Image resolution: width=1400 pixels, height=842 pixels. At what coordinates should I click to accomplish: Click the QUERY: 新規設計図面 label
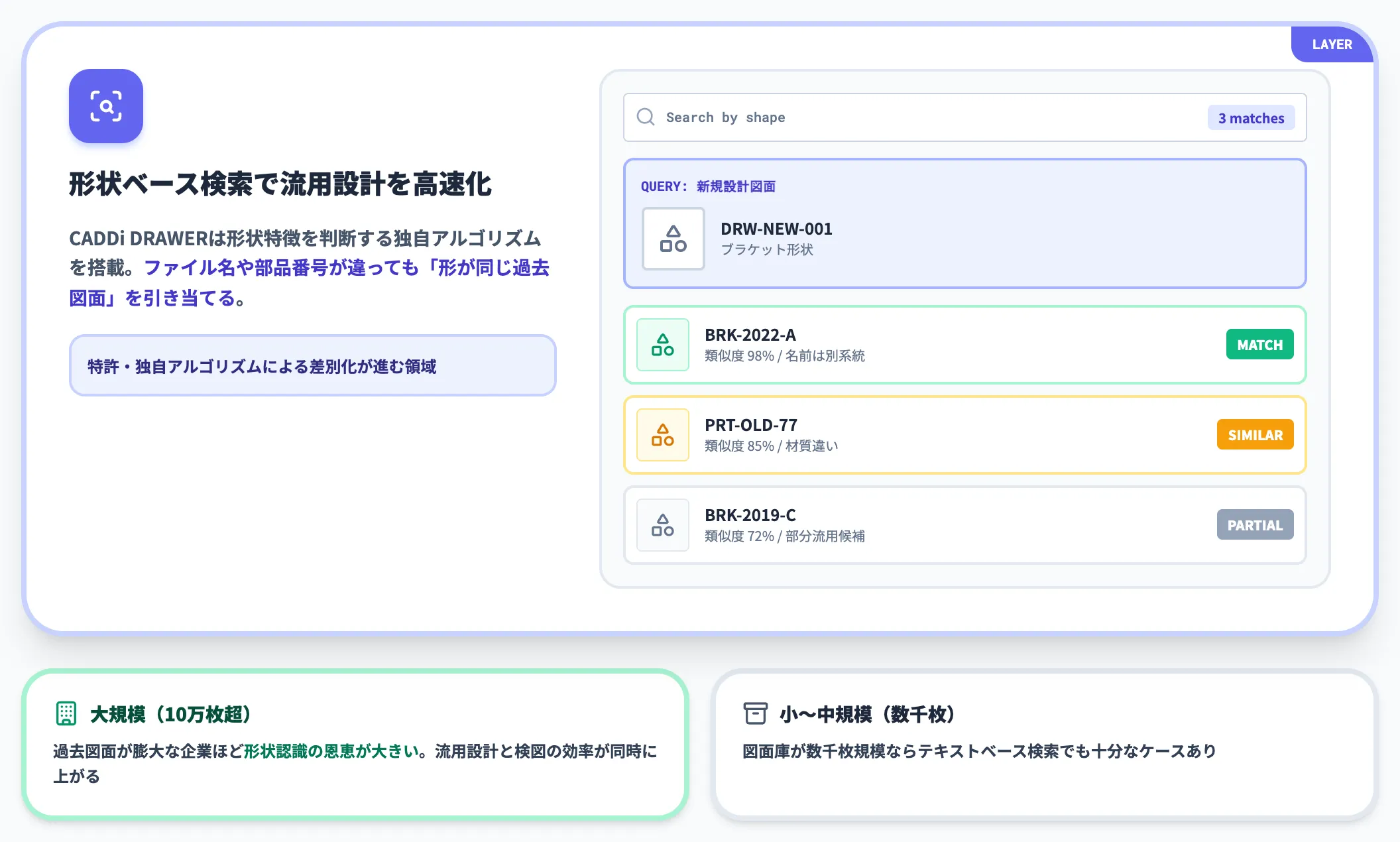[708, 186]
